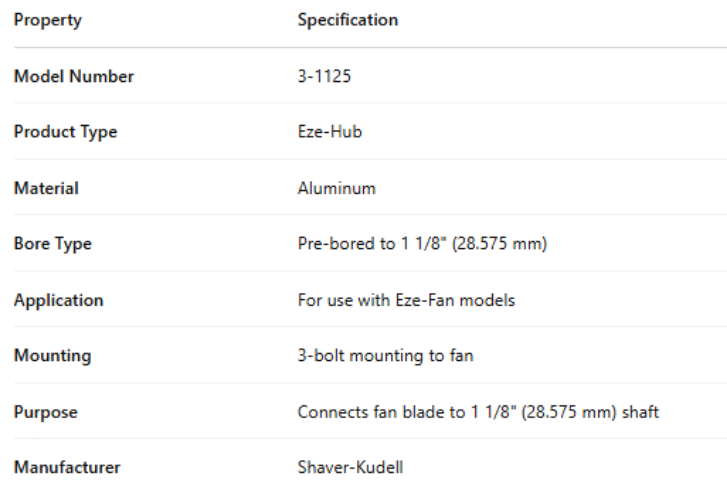Select the Manufacturer row label
This screenshot has height=500, width=727.
[67, 467]
